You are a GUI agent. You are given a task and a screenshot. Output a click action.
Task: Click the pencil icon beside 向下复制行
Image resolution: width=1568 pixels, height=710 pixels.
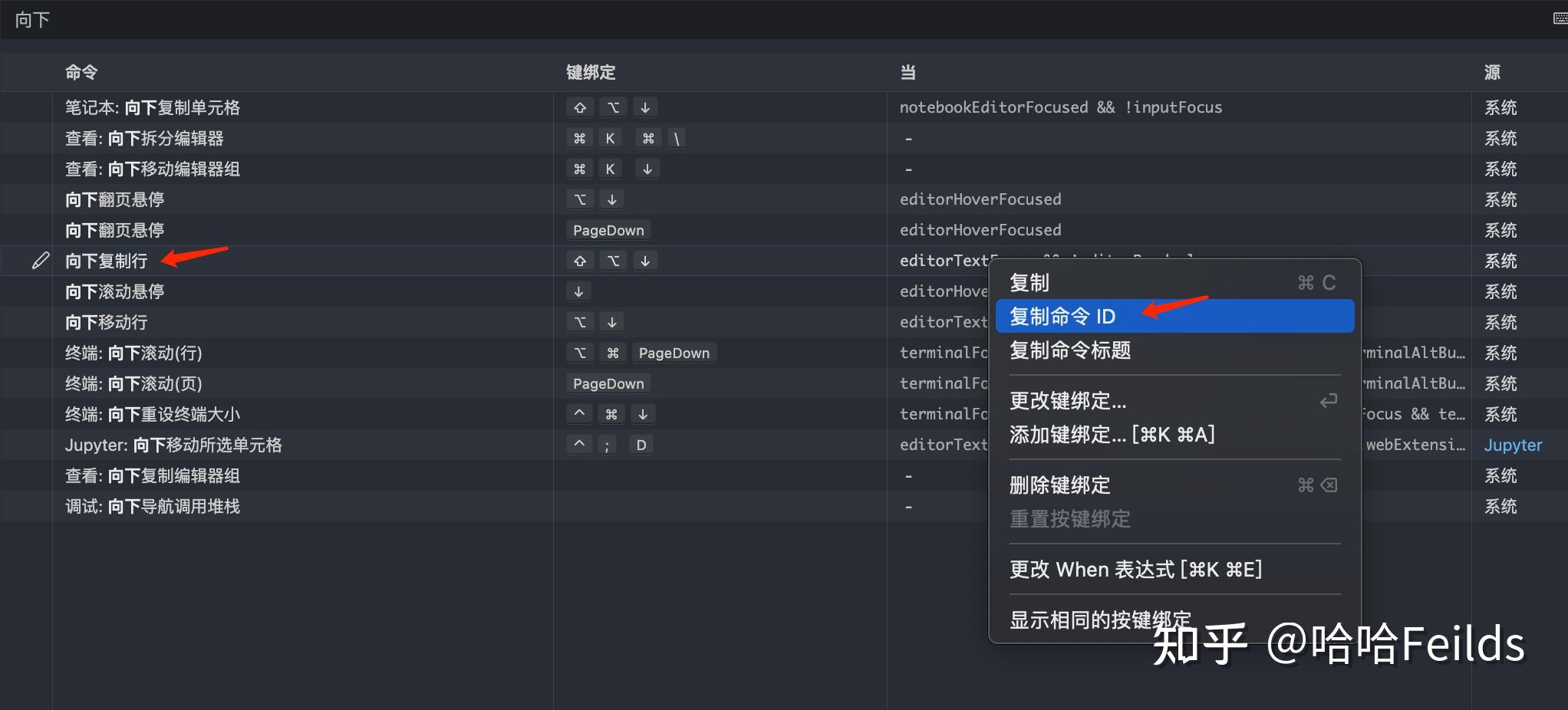point(40,261)
